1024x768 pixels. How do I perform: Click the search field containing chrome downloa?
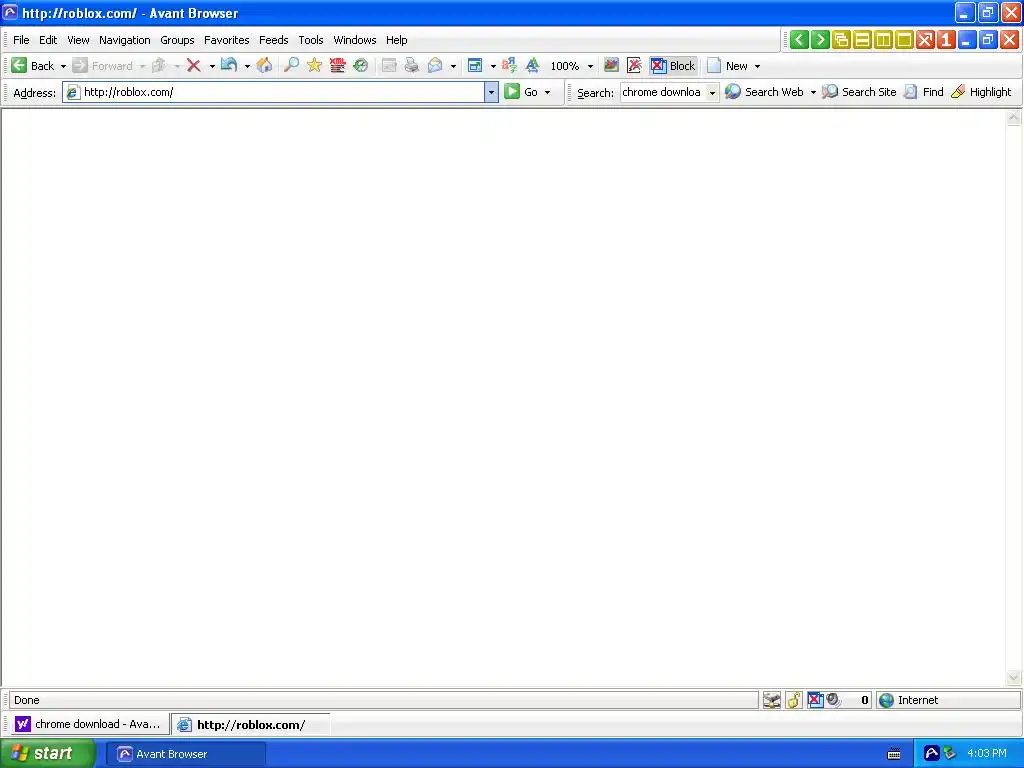(x=663, y=92)
